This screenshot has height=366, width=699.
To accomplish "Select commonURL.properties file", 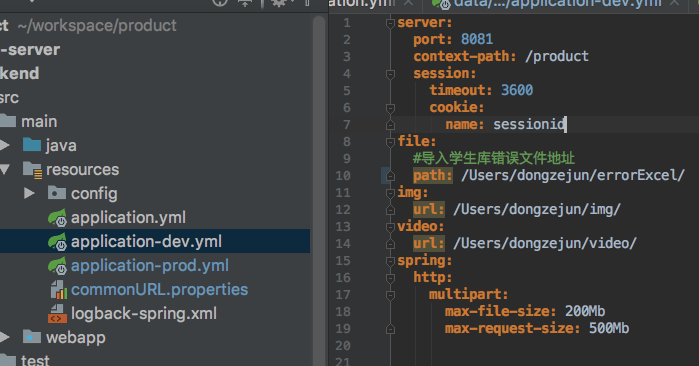I will point(159,290).
